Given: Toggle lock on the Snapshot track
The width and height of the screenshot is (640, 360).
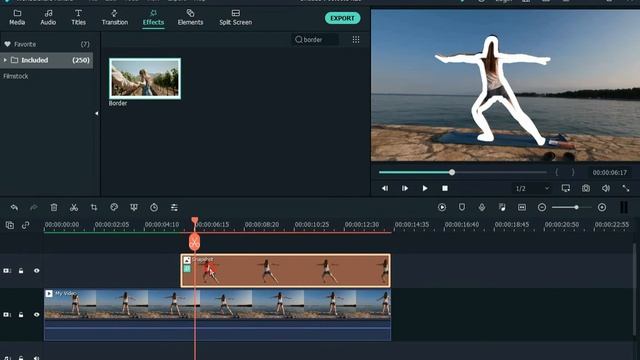Looking at the screenshot, I should click(21, 271).
